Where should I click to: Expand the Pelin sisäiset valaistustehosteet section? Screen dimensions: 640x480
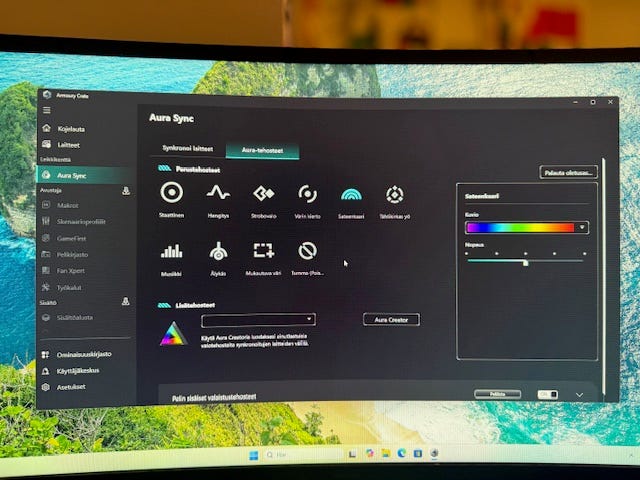579,395
